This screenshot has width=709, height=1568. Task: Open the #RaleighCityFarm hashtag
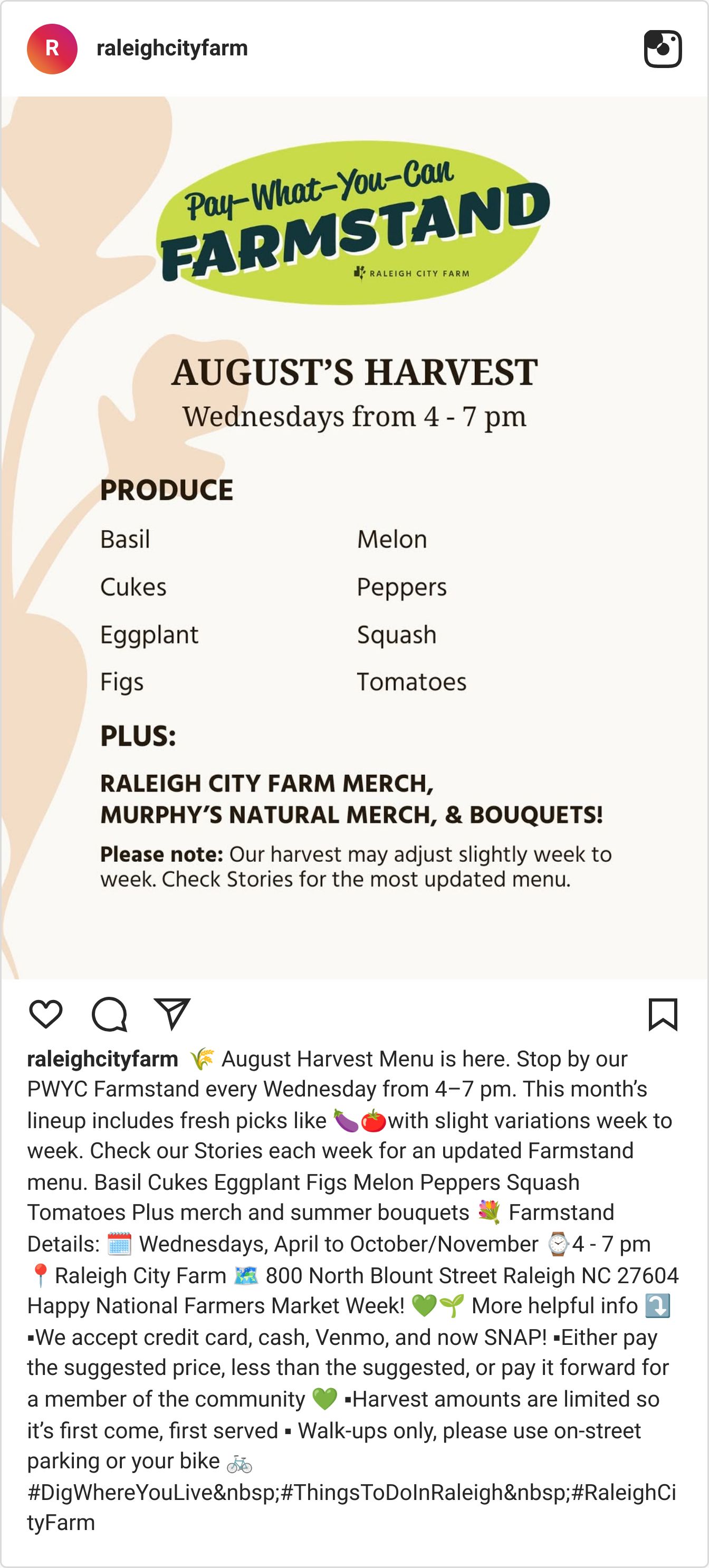tap(352, 1507)
